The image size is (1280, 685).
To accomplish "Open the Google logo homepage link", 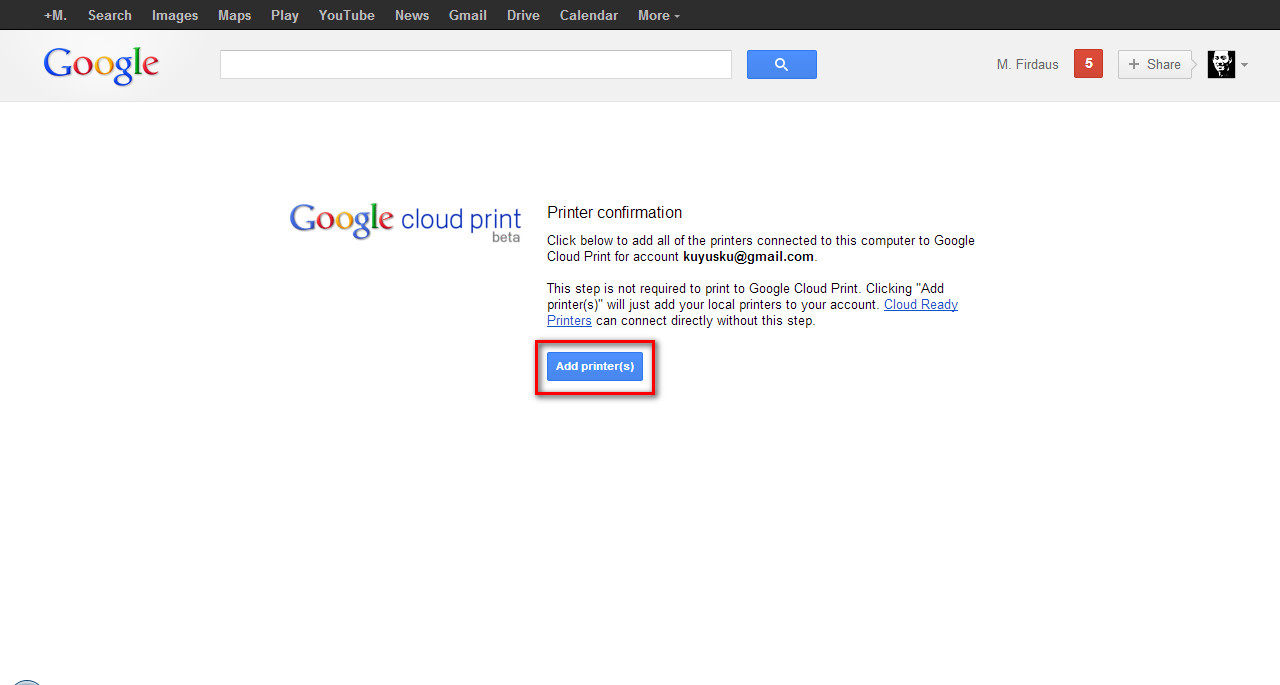I will click(x=101, y=65).
